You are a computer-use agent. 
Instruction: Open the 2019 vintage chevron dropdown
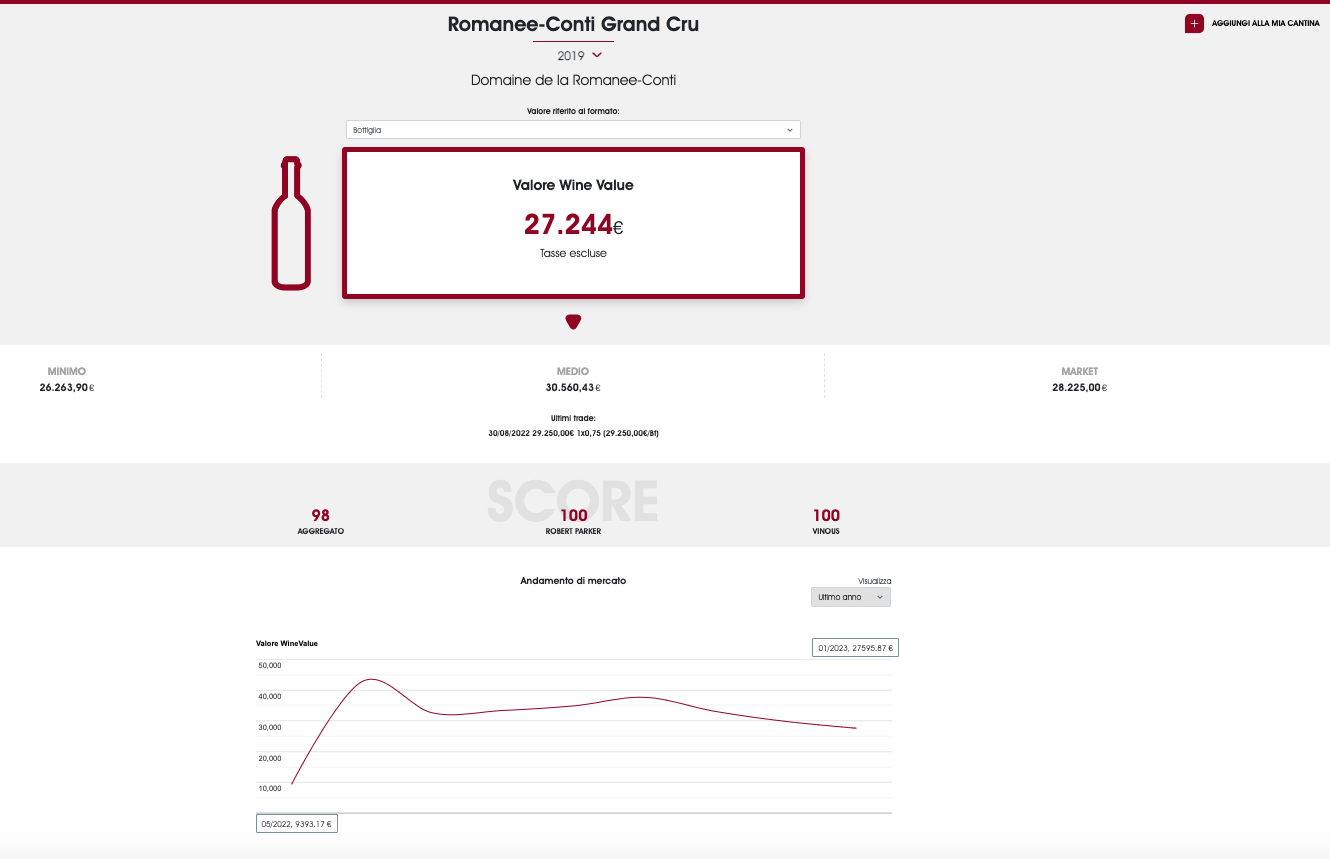tap(597, 55)
